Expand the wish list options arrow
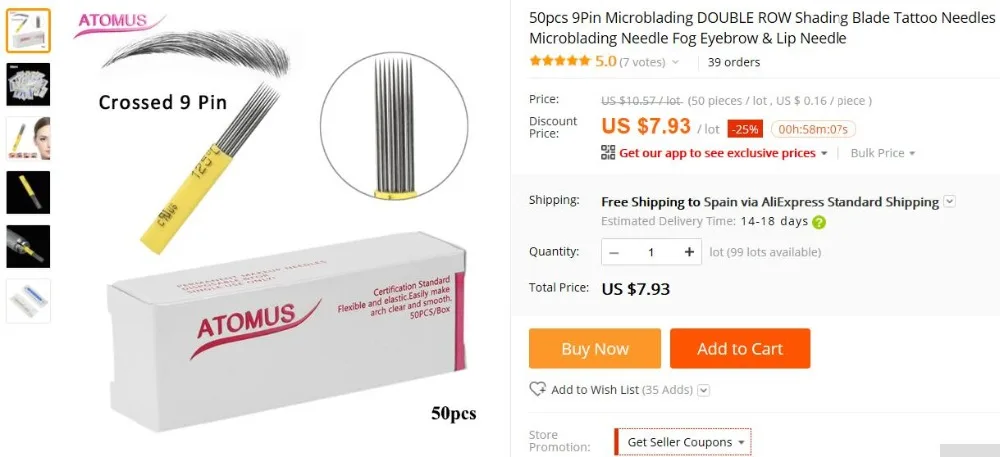Viewport: 1000px width, 457px height. 703,390
